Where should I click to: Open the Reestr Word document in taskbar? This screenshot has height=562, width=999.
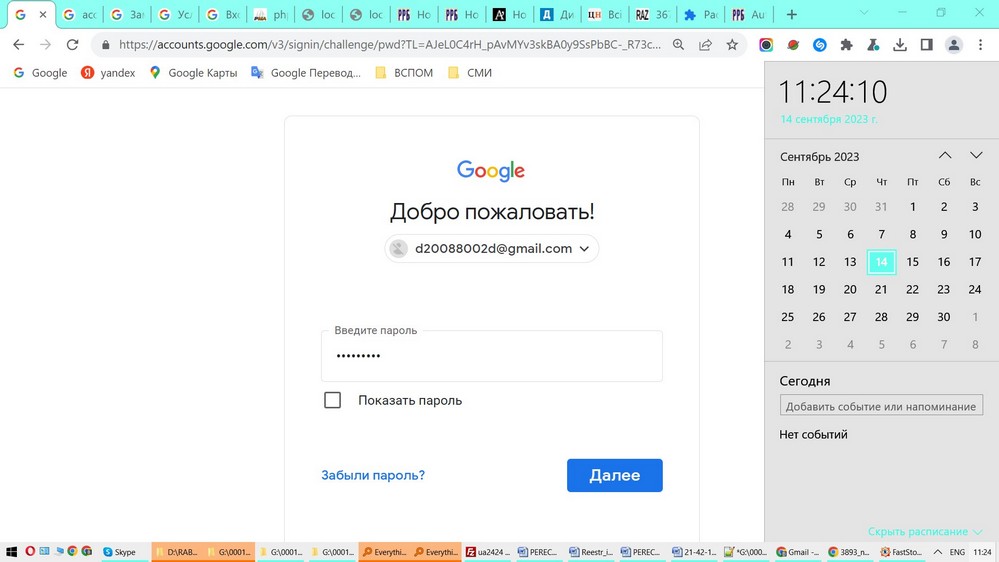591,552
